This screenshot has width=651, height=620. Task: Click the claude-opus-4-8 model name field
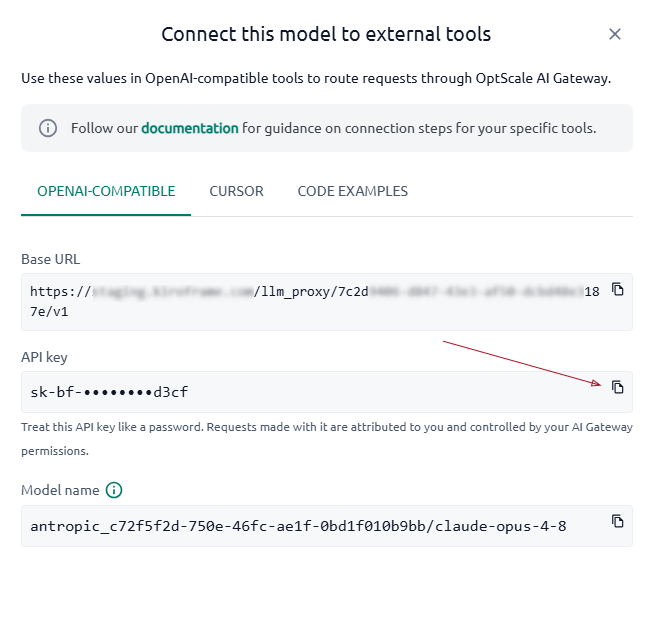pos(327,526)
